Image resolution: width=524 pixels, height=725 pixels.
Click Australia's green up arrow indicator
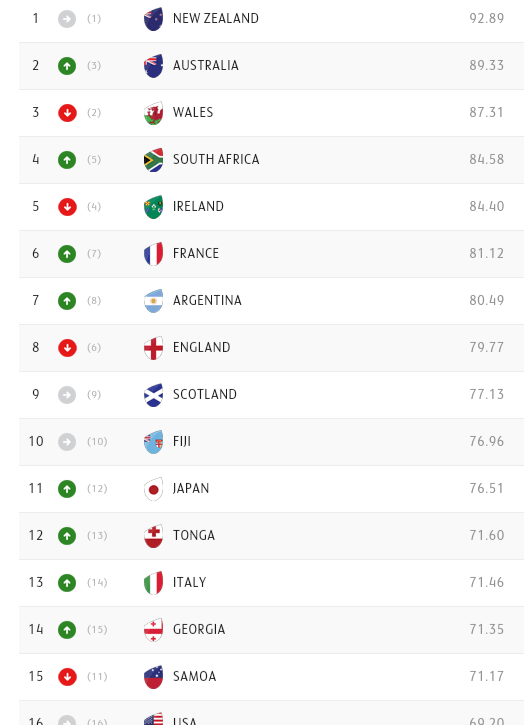(67, 66)
